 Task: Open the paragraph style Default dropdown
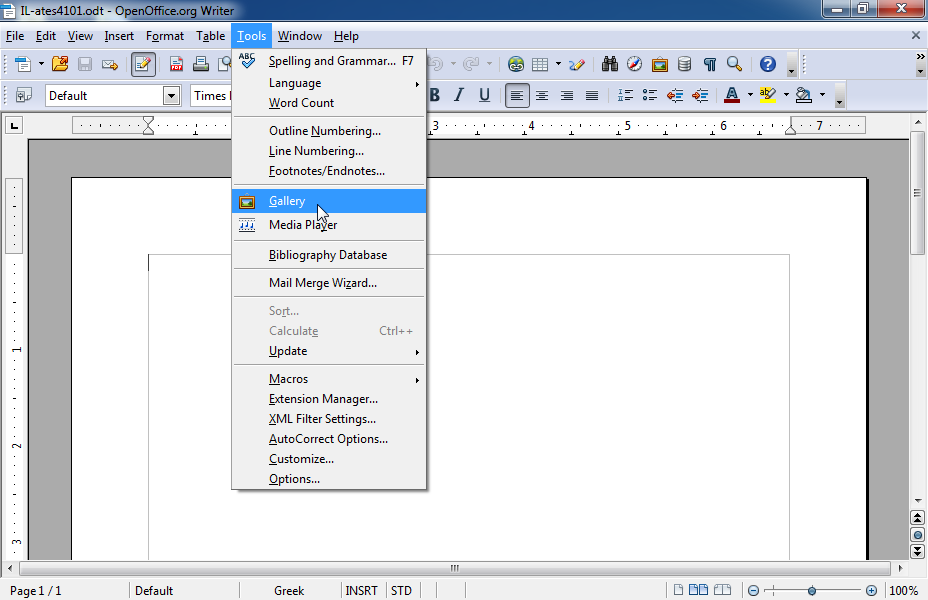[x=172, y=95]
